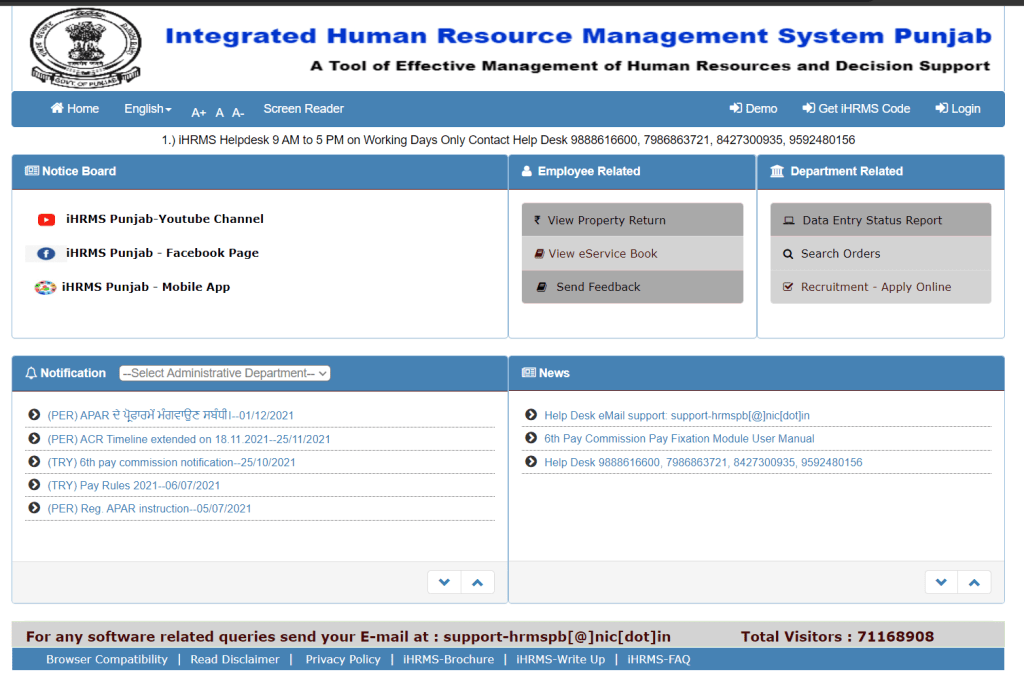The height and width of the screenshot is (698, 1024).
Task: Open the Help Desk eMail support news link
Action: pos(677,415)
